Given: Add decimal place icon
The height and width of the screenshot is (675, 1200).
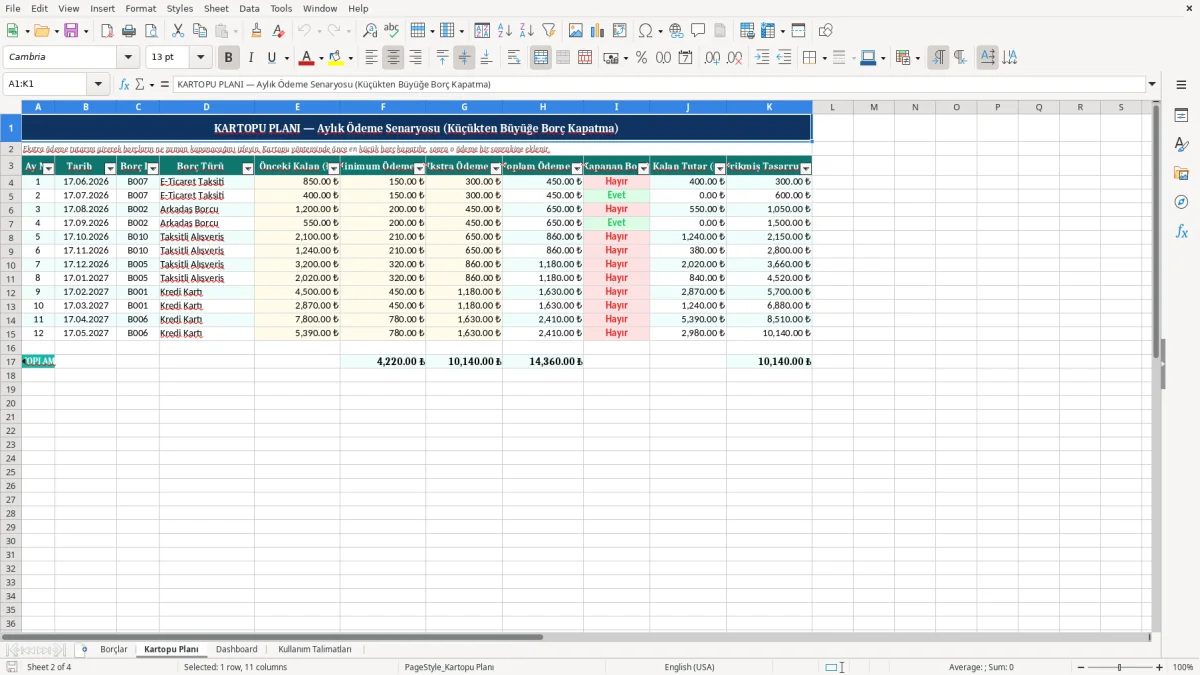Looking at the screenshot, I should (x=713, y=58).
